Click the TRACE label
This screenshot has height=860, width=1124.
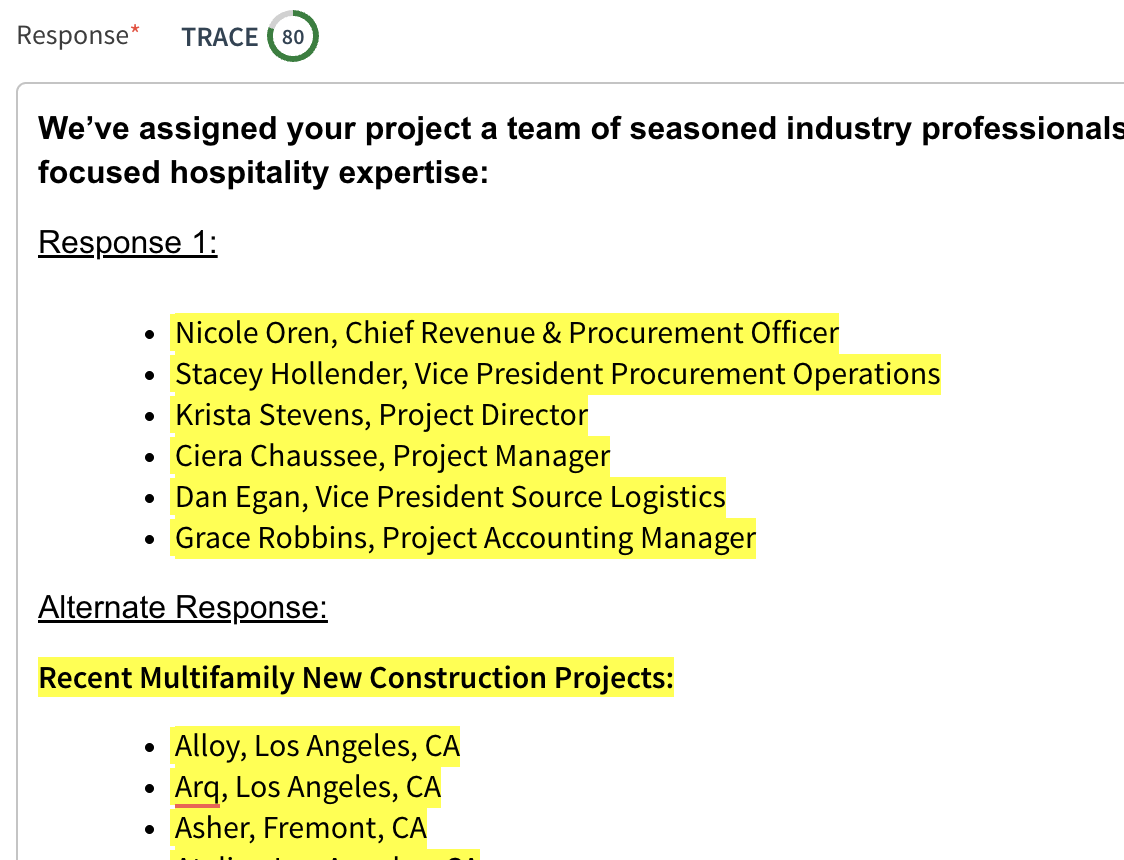219,37
